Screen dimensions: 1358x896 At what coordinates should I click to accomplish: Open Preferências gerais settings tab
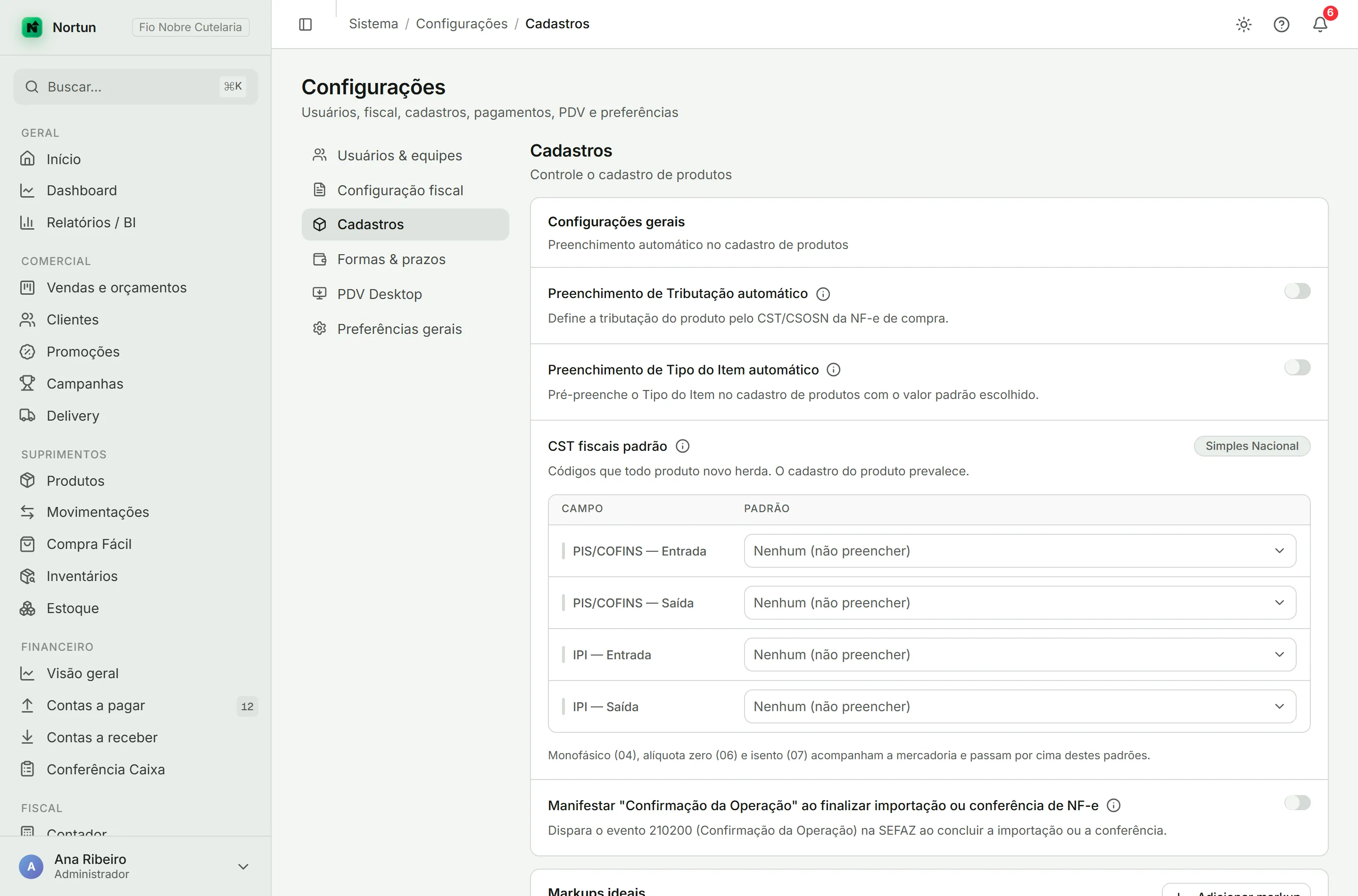click(x=405, y=329)
